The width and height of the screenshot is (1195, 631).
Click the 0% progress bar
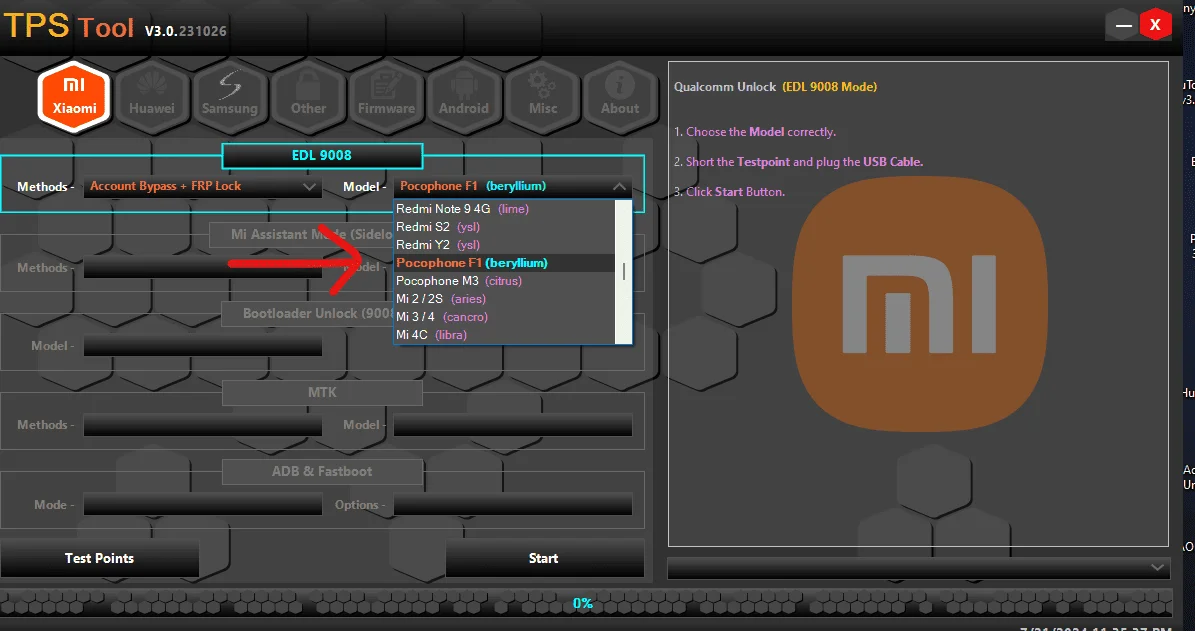pyautogui.click(x=585, y=603)
